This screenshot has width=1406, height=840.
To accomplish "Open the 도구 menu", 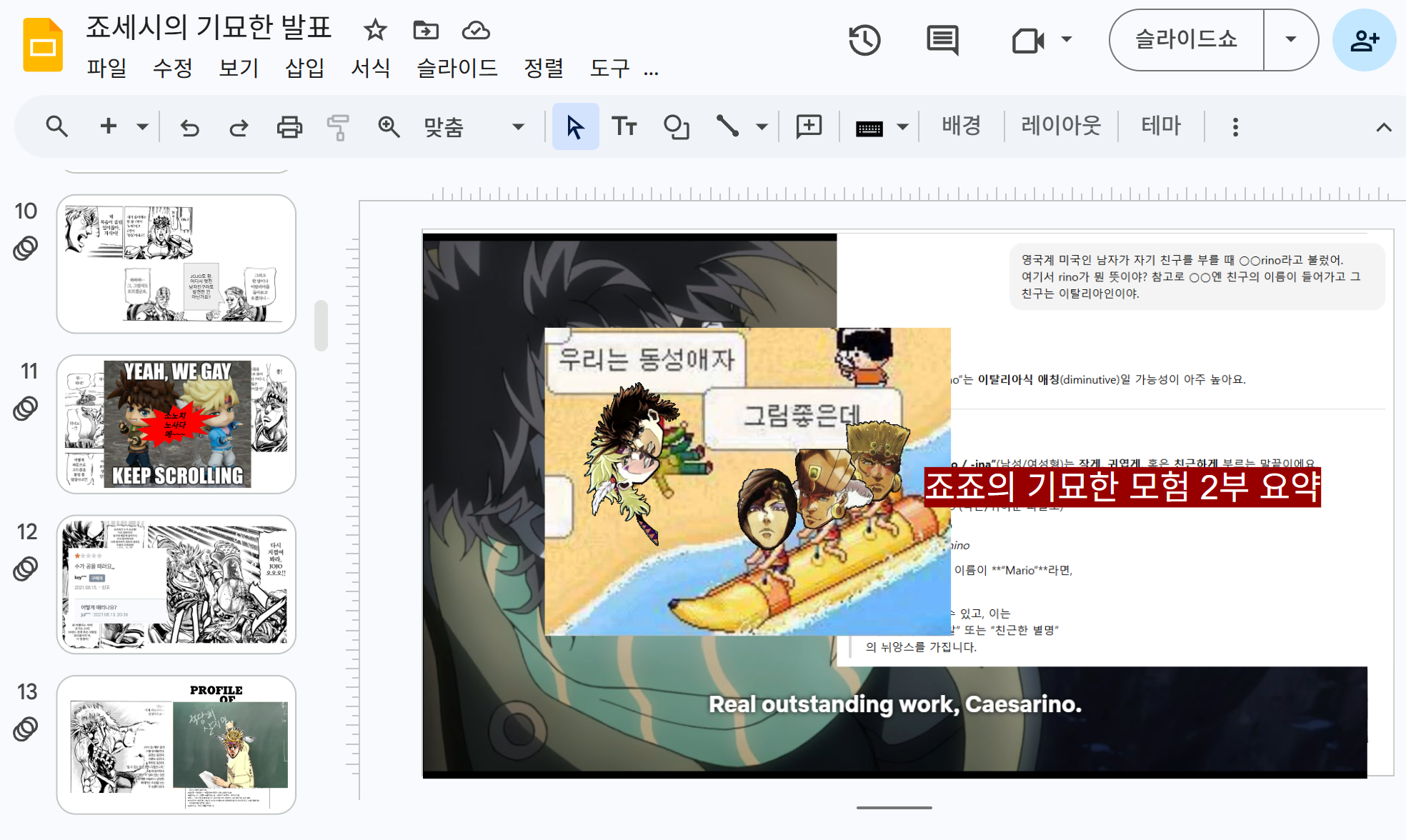I will coord(609,68).
